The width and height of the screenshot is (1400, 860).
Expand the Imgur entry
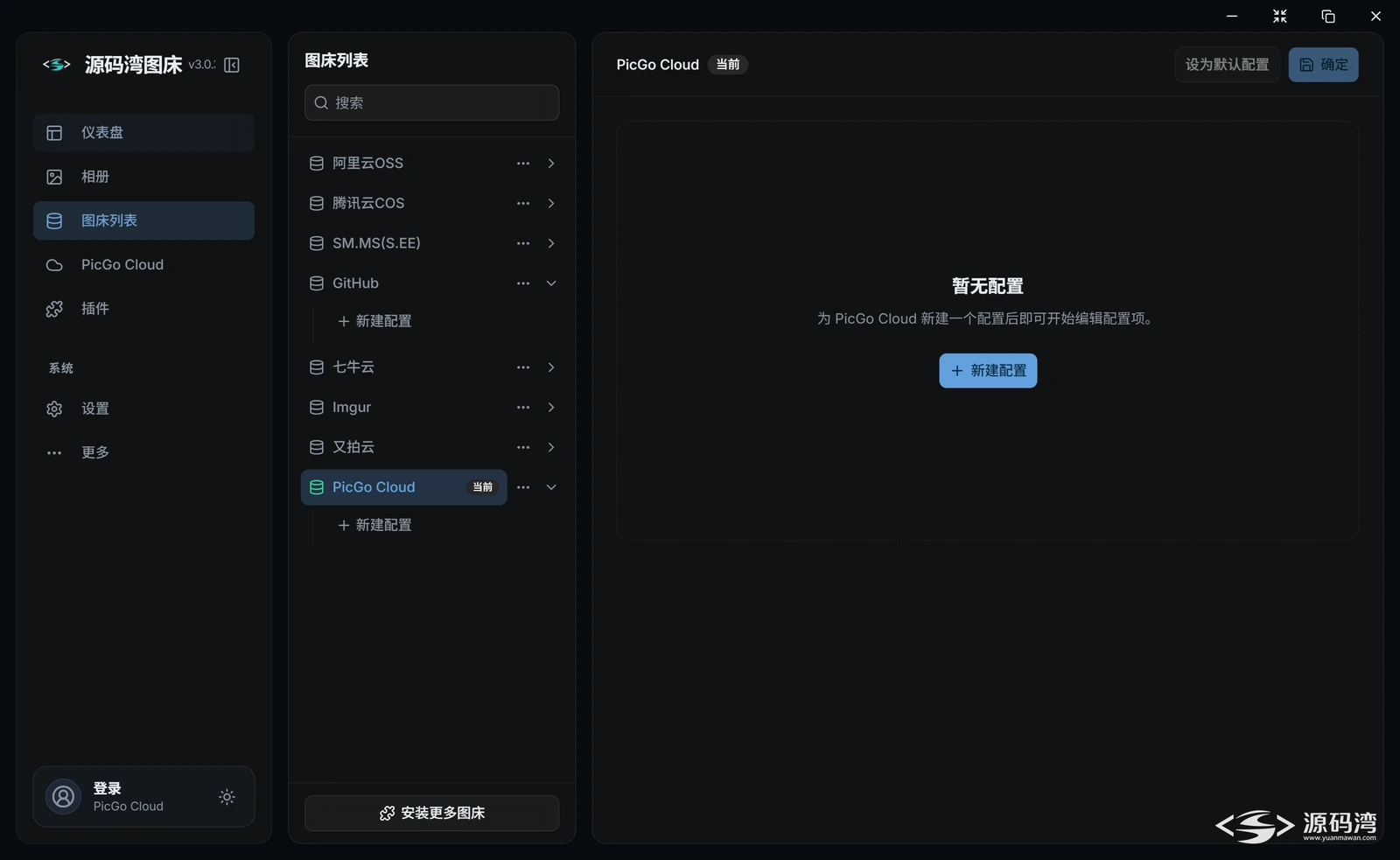tap(551, 408)
